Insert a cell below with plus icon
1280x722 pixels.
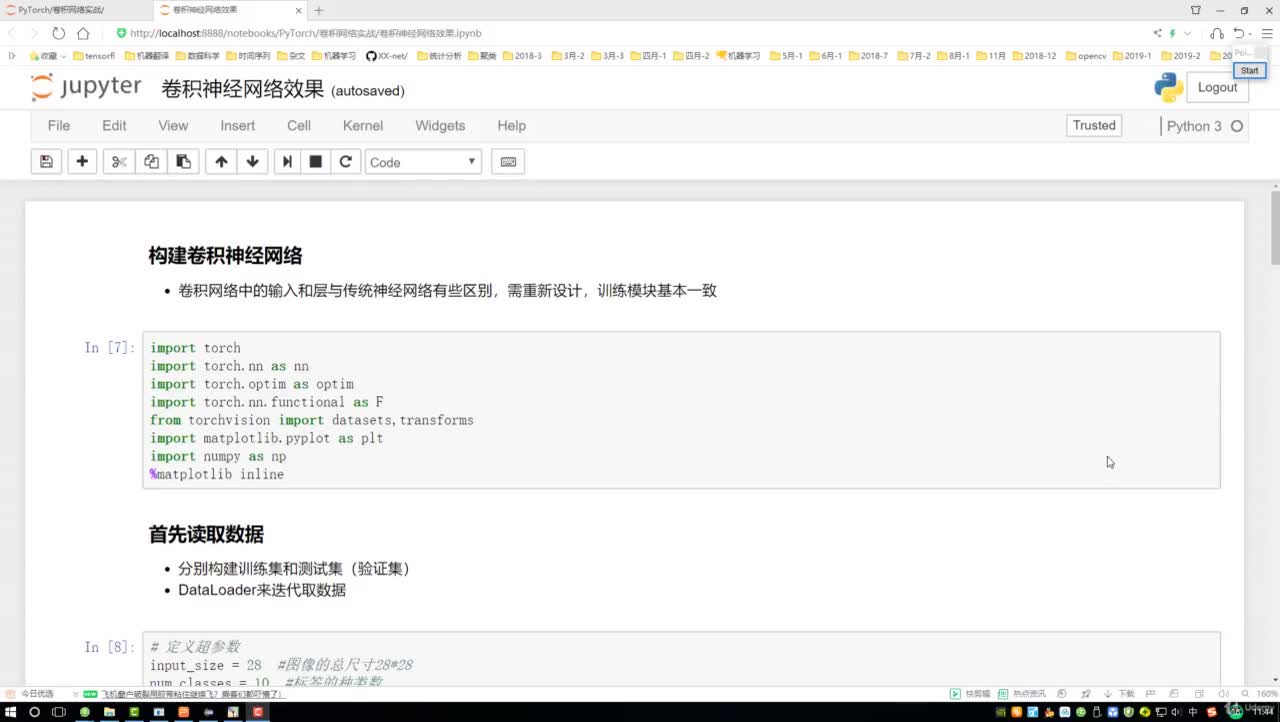(82, 162)
